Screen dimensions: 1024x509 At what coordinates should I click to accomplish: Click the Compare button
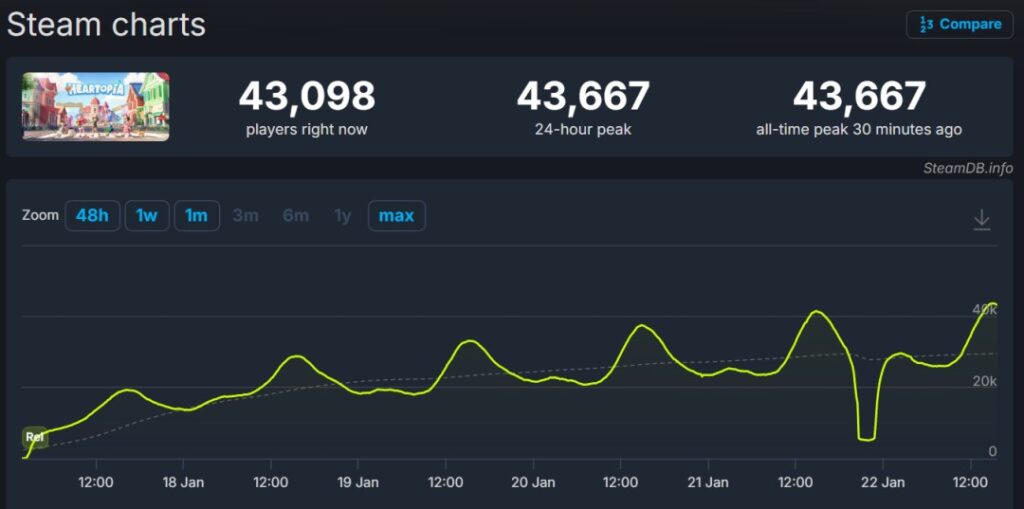pyautogui.click(x=959, y=24)
